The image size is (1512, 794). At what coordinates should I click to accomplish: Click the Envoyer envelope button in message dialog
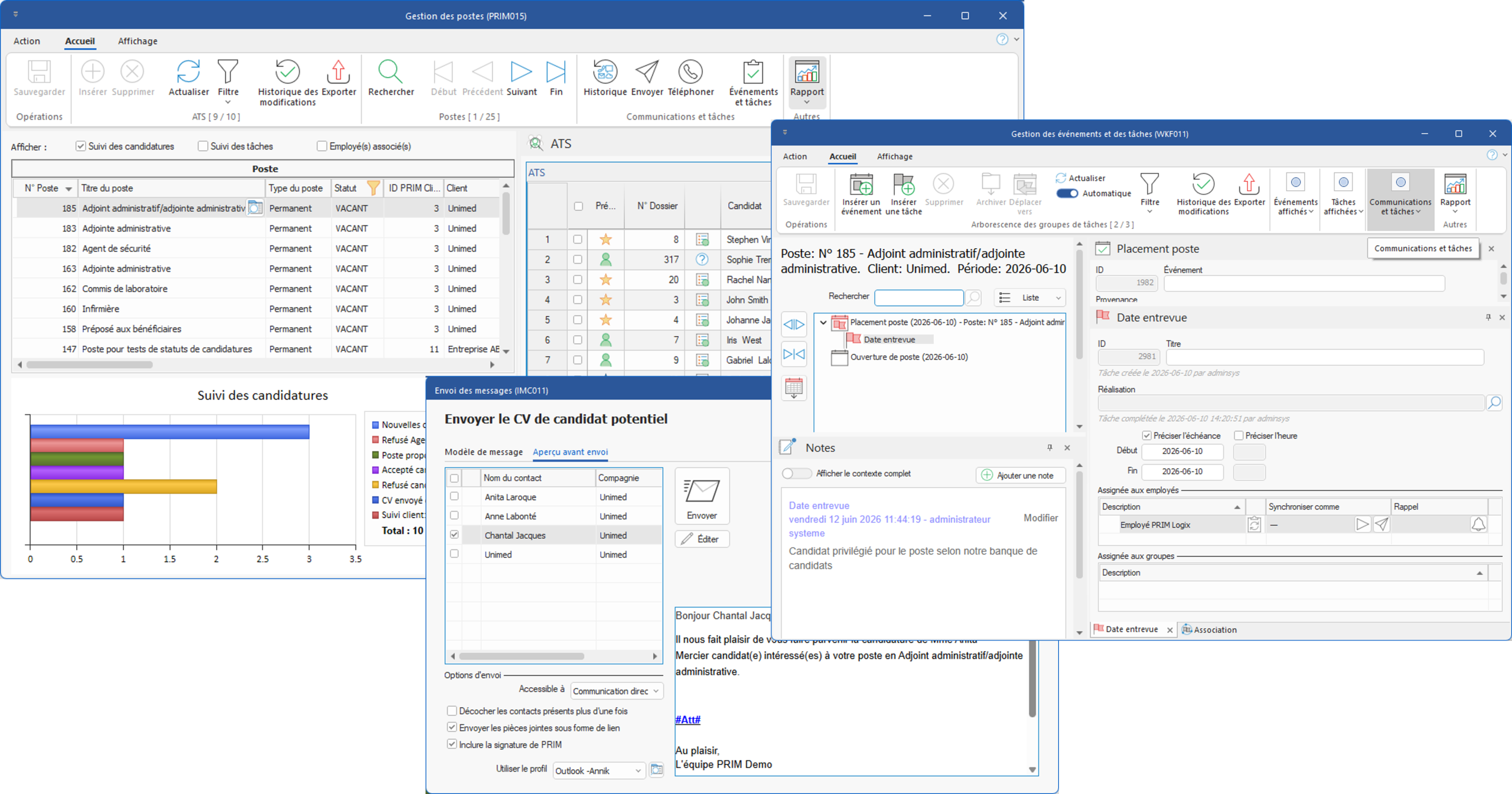click(x=702, y=496)
